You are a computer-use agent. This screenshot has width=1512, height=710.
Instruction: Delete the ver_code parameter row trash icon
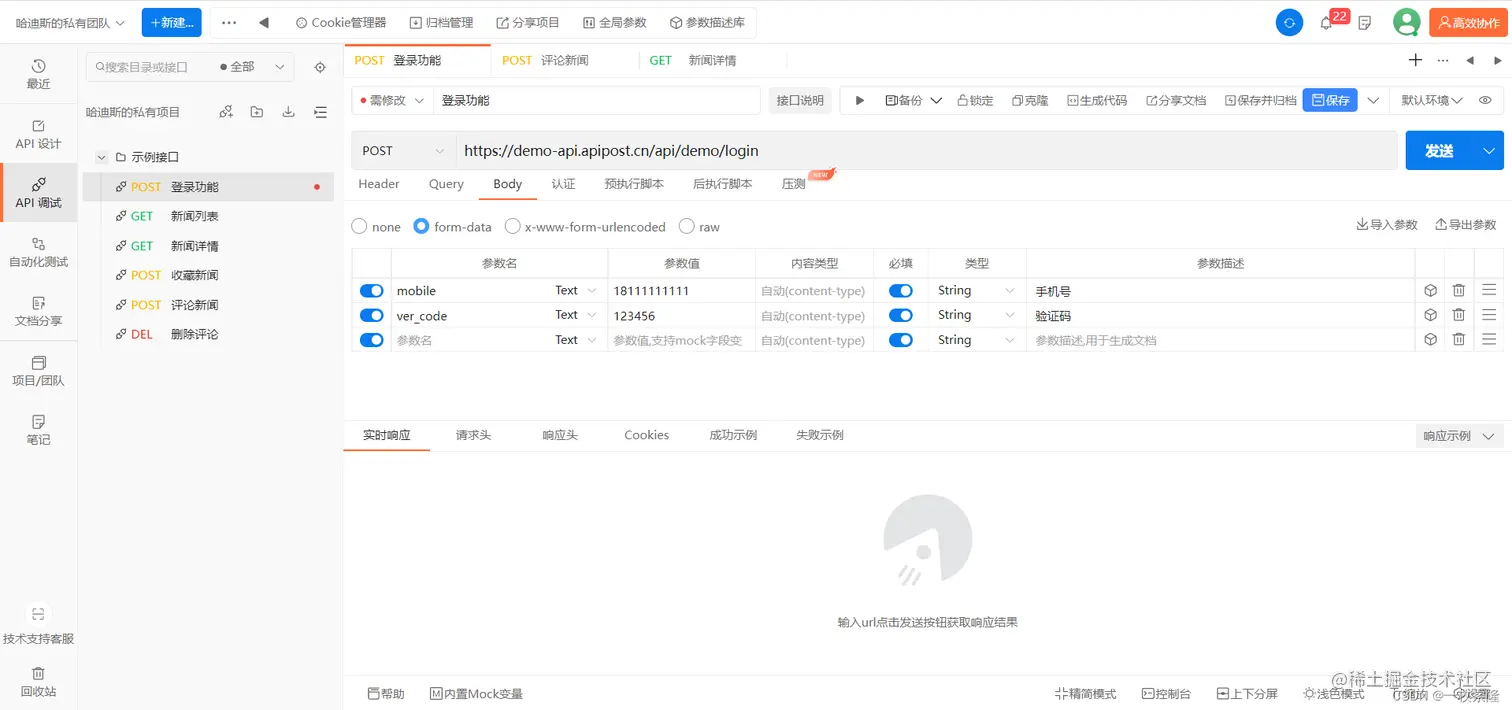click(1459, 315)
